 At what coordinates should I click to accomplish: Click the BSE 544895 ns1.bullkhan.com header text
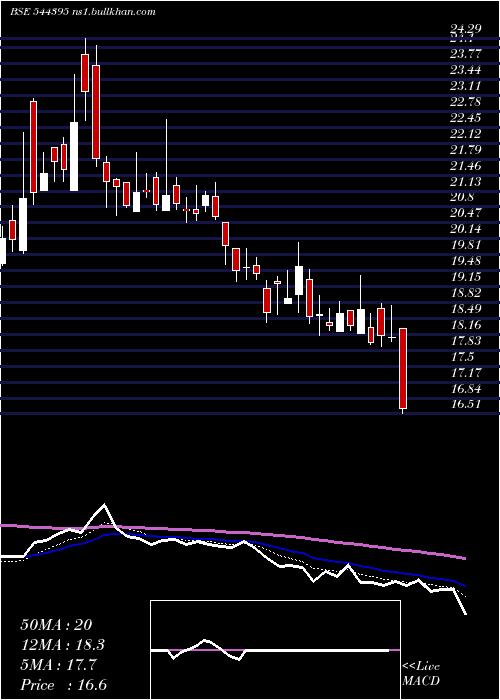click(x=83, y=12)
